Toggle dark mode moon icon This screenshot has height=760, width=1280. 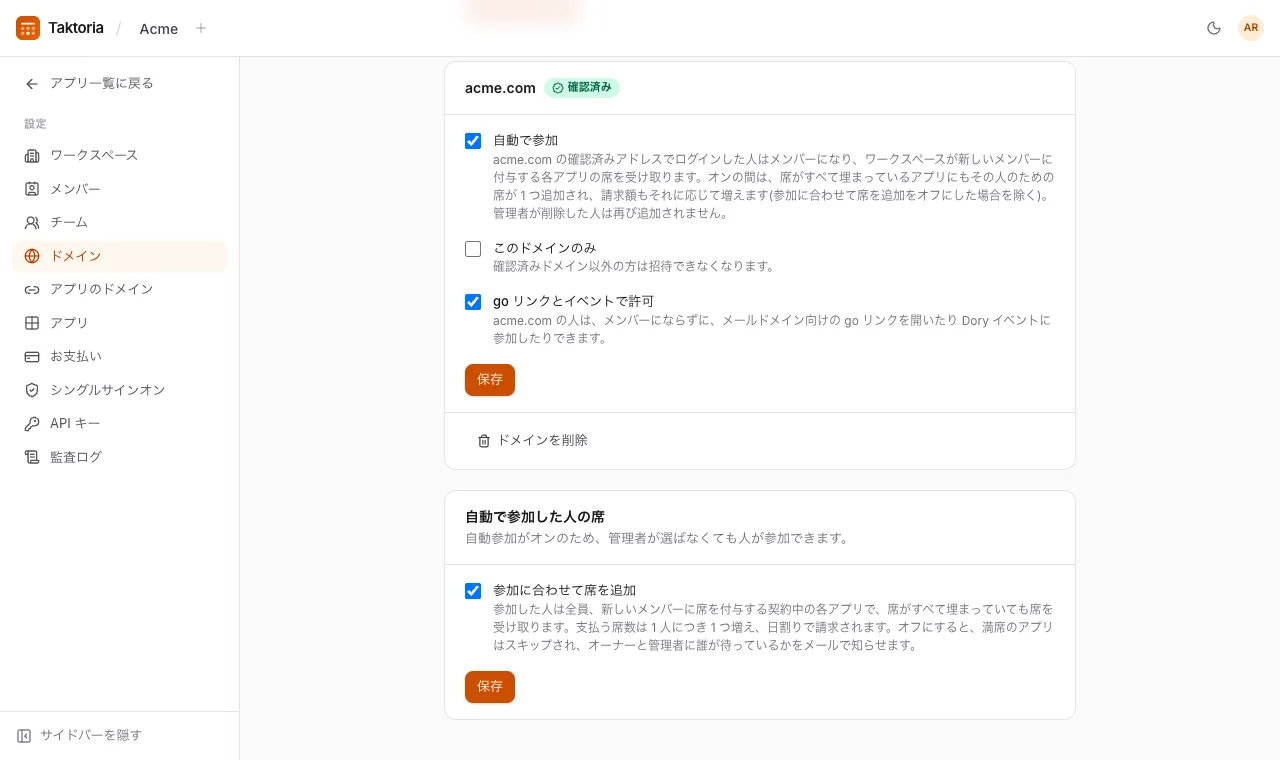(1214, 28)
